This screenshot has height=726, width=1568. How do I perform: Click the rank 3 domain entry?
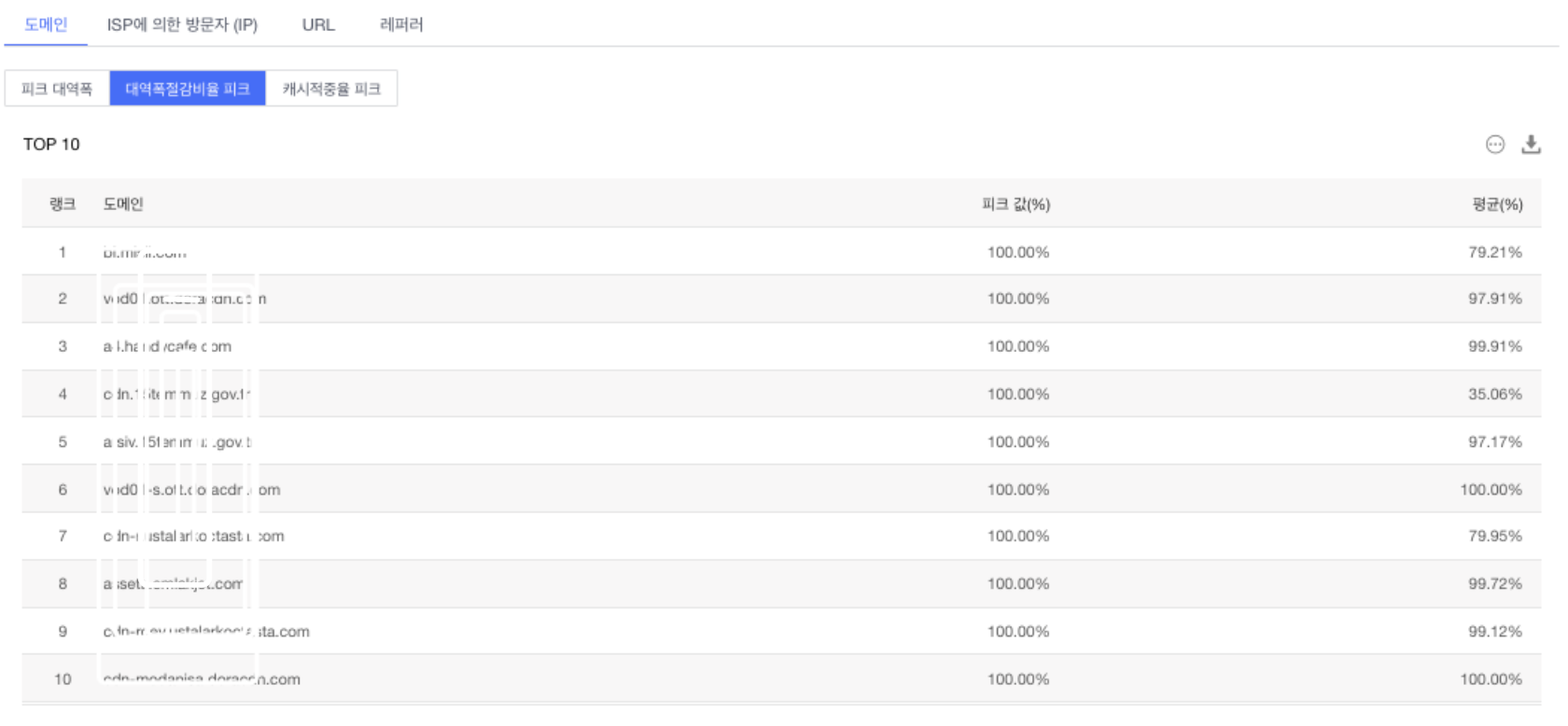[167, 346]
